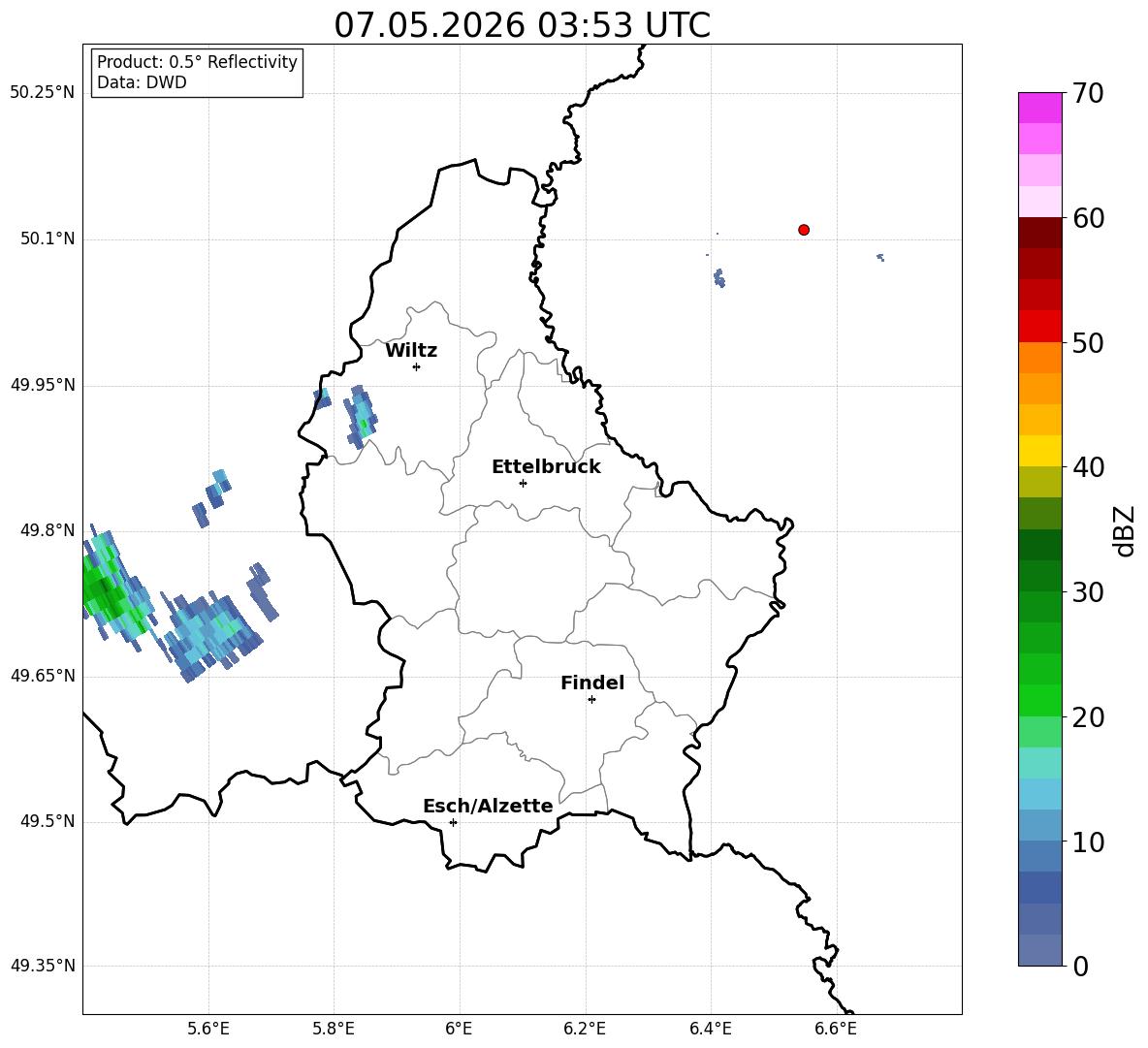
Task: Click the red dot radar marker
Action: point(804,230)
